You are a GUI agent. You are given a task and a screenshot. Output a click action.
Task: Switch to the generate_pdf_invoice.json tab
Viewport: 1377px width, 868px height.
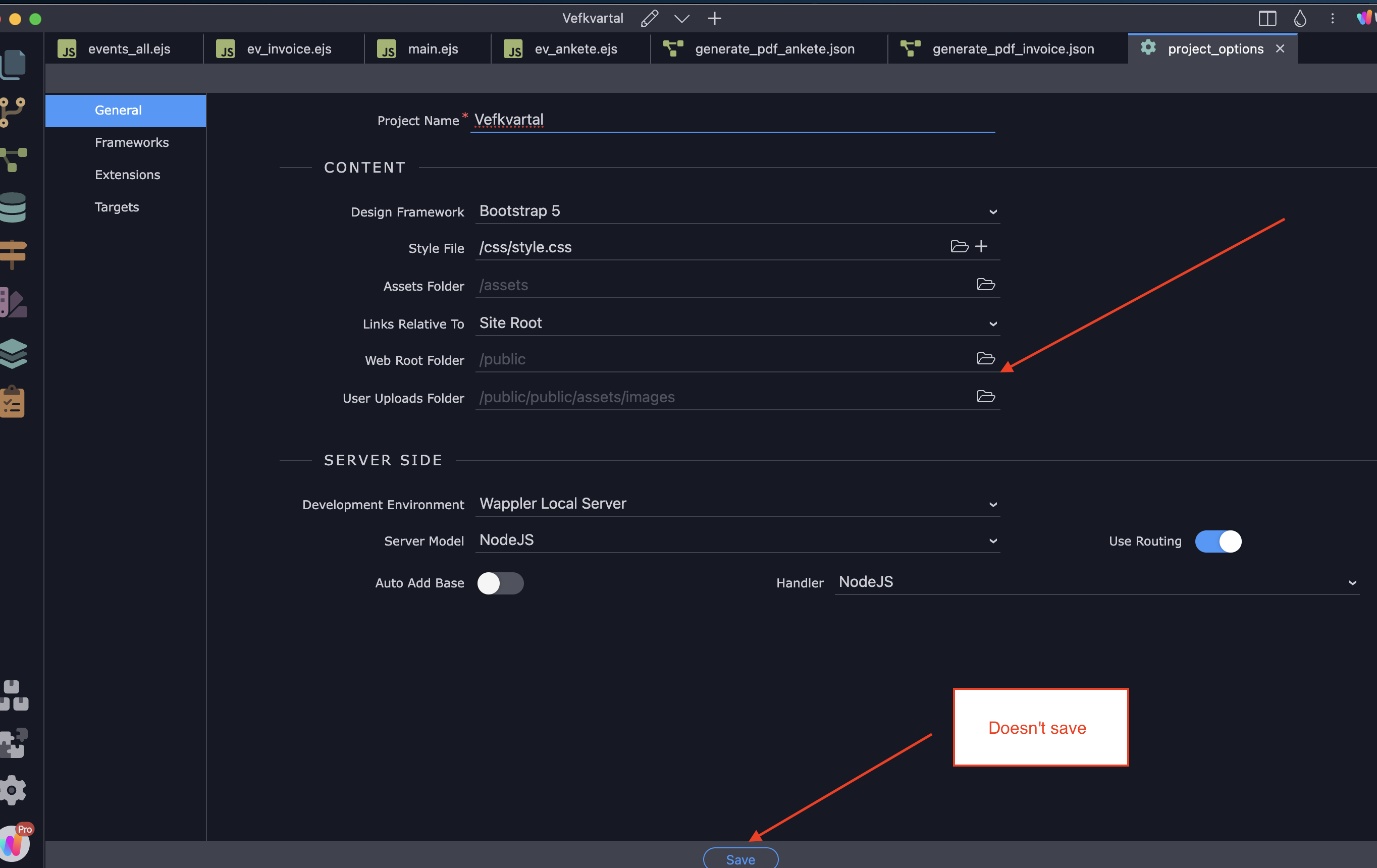pos(1008,48)
